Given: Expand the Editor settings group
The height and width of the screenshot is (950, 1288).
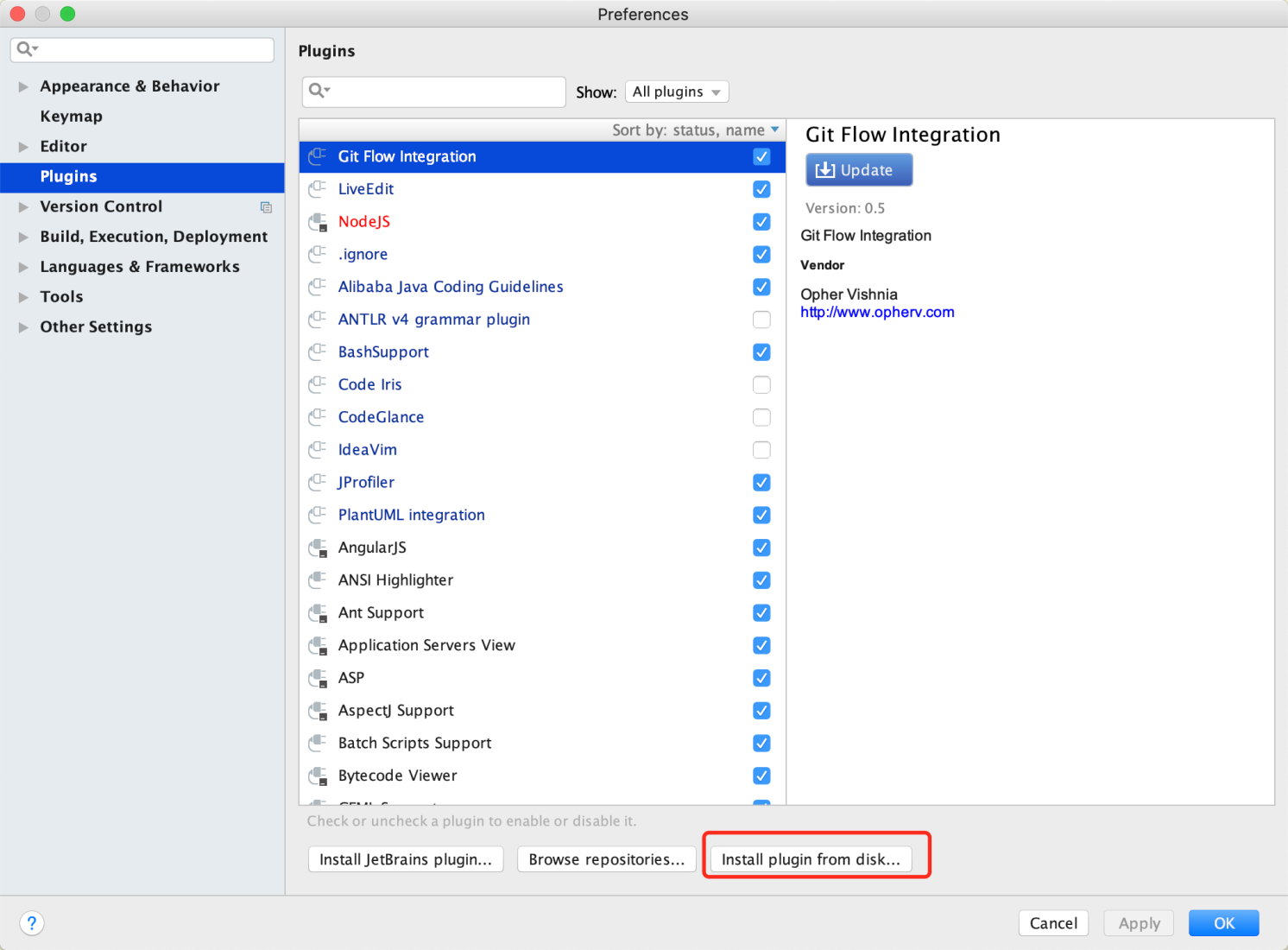Looking at the screenshot, I should pyautogui.click(x=23, y=147).
